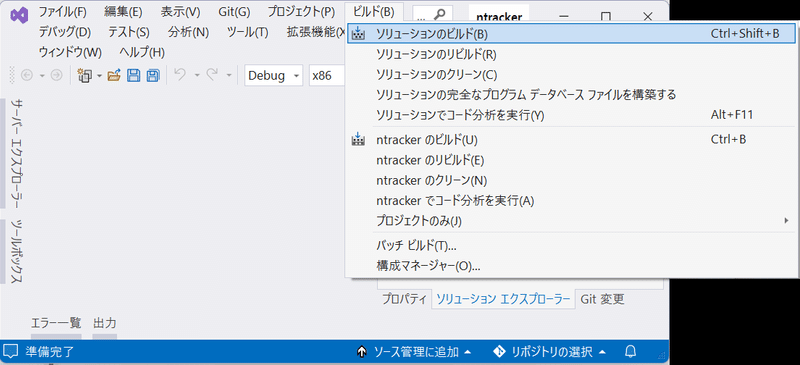The width and height of the screenshot is (800, 365).
Task: Open the 編集(E) menu
Action: click(x=123, y=11)
